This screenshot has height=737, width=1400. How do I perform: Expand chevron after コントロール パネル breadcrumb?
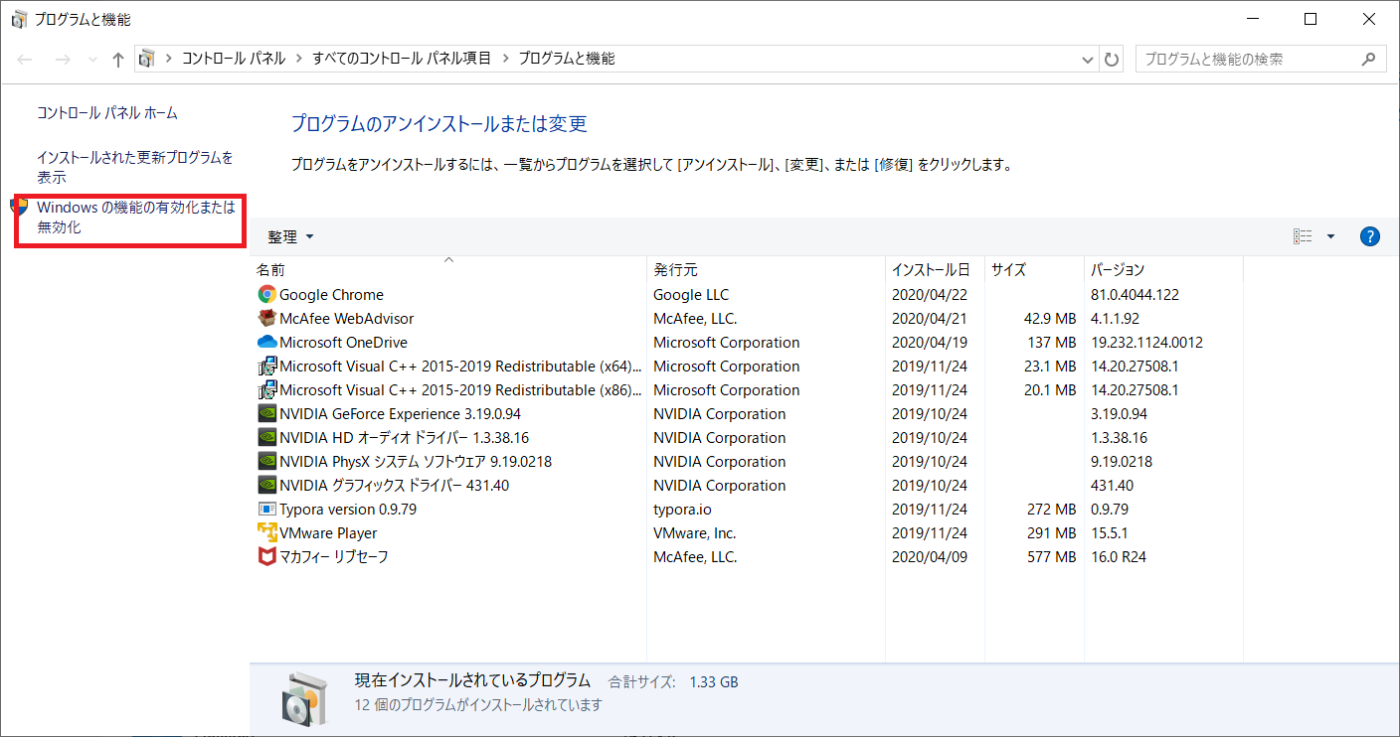[299, 59]
